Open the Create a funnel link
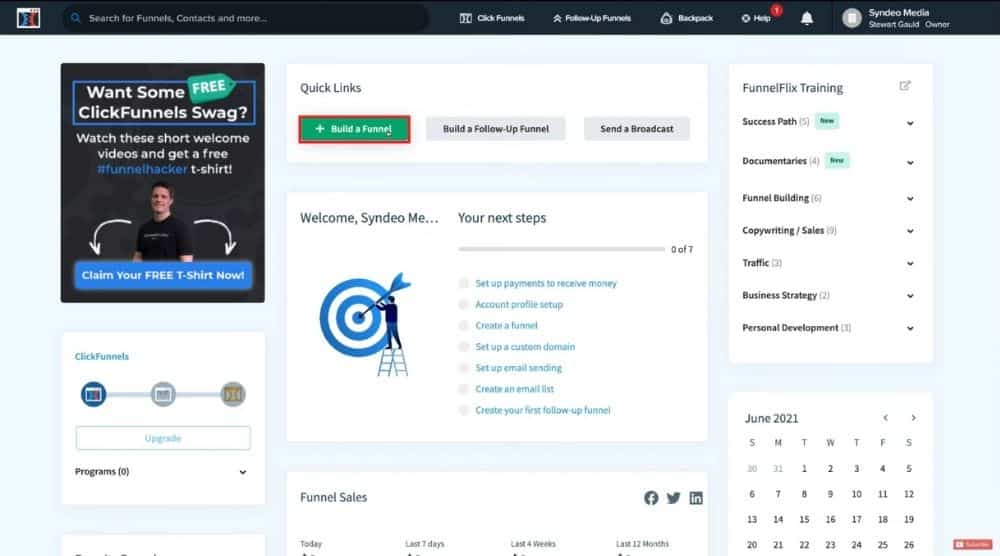1000x556 pixels. [x=506, y=325]
